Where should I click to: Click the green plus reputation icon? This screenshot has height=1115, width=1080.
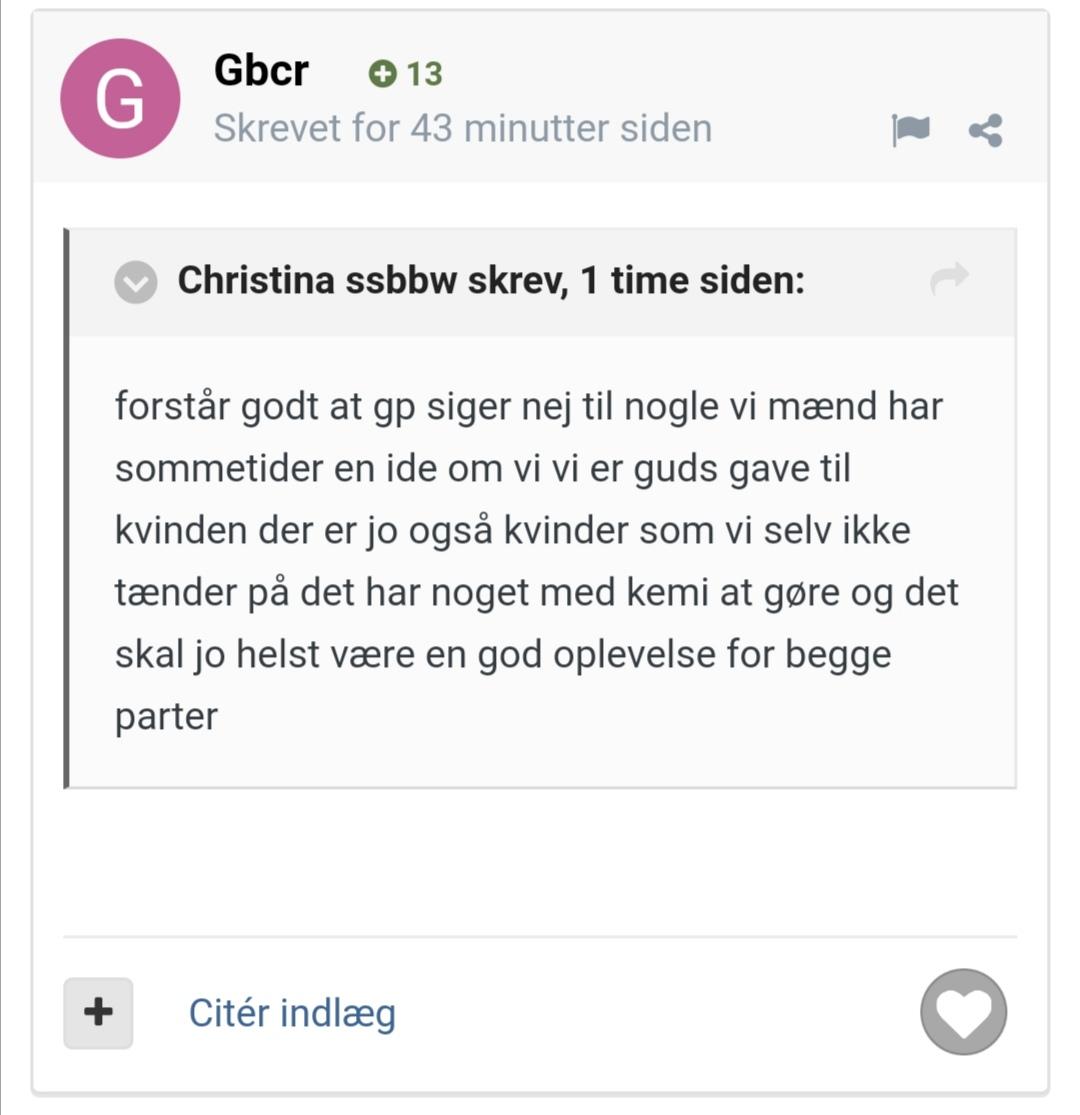pyautogui.click(x=381, y=73)
